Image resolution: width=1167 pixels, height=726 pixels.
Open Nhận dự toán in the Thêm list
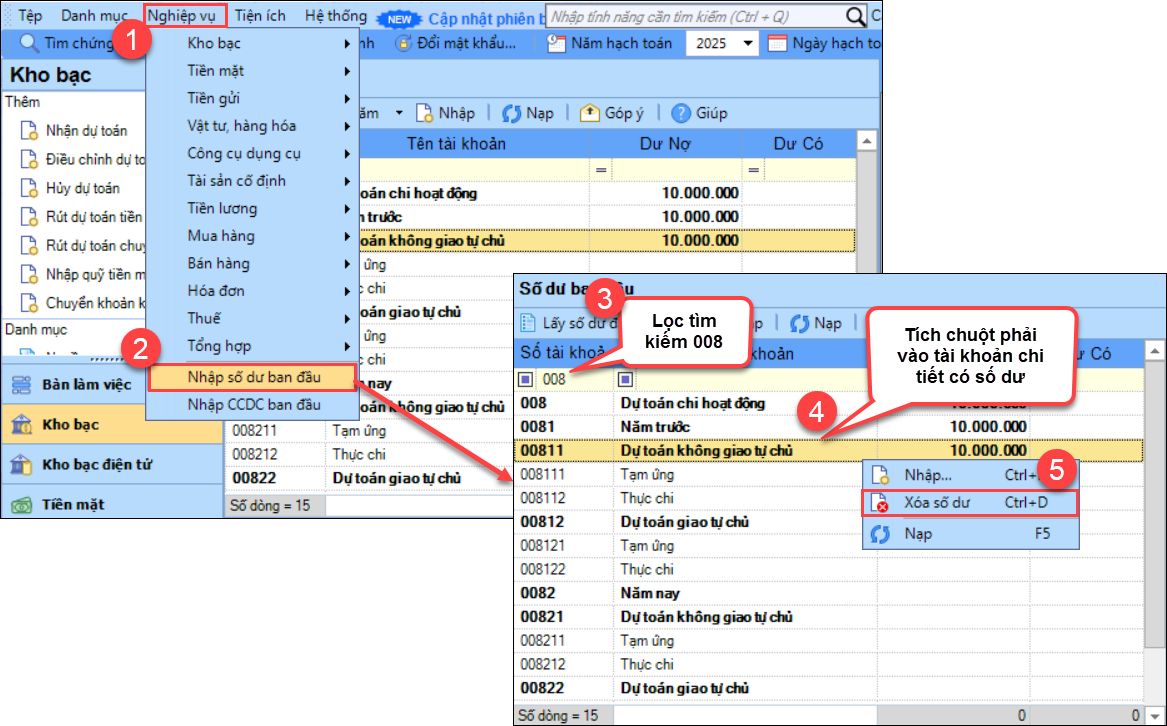click(86, 131)
